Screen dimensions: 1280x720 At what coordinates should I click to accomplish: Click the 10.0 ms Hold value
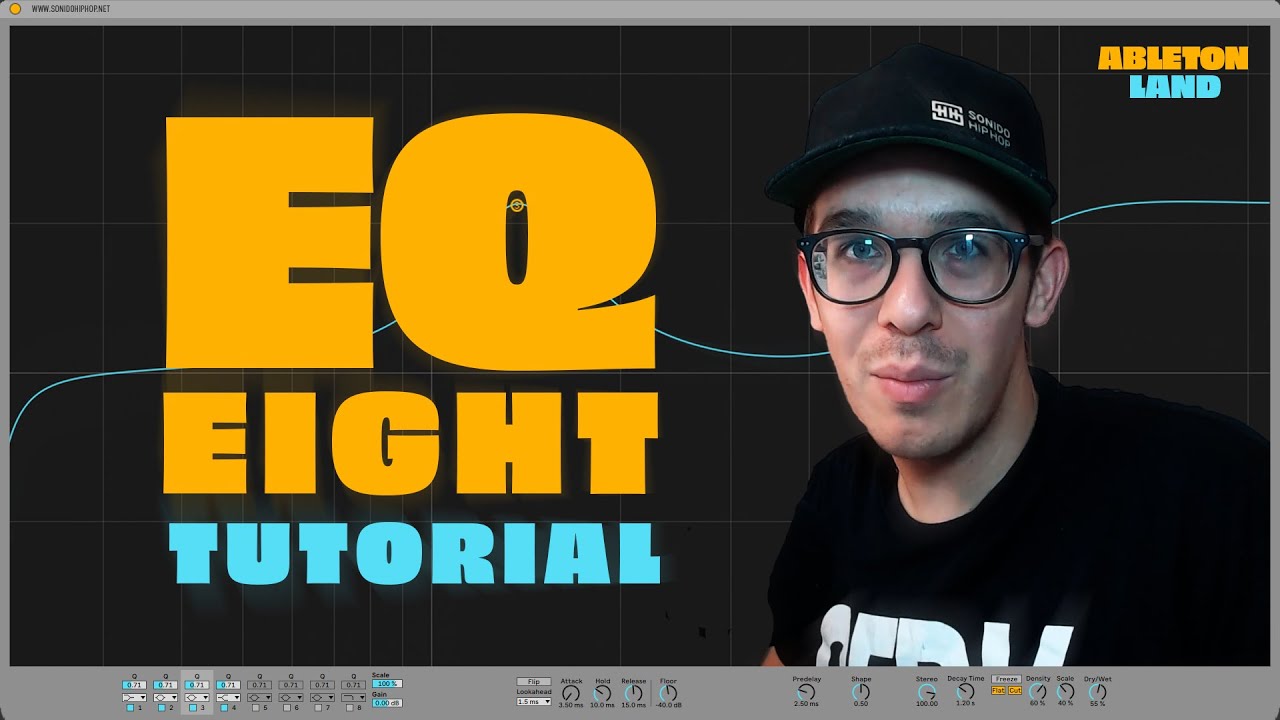click(x=602, y=705)
